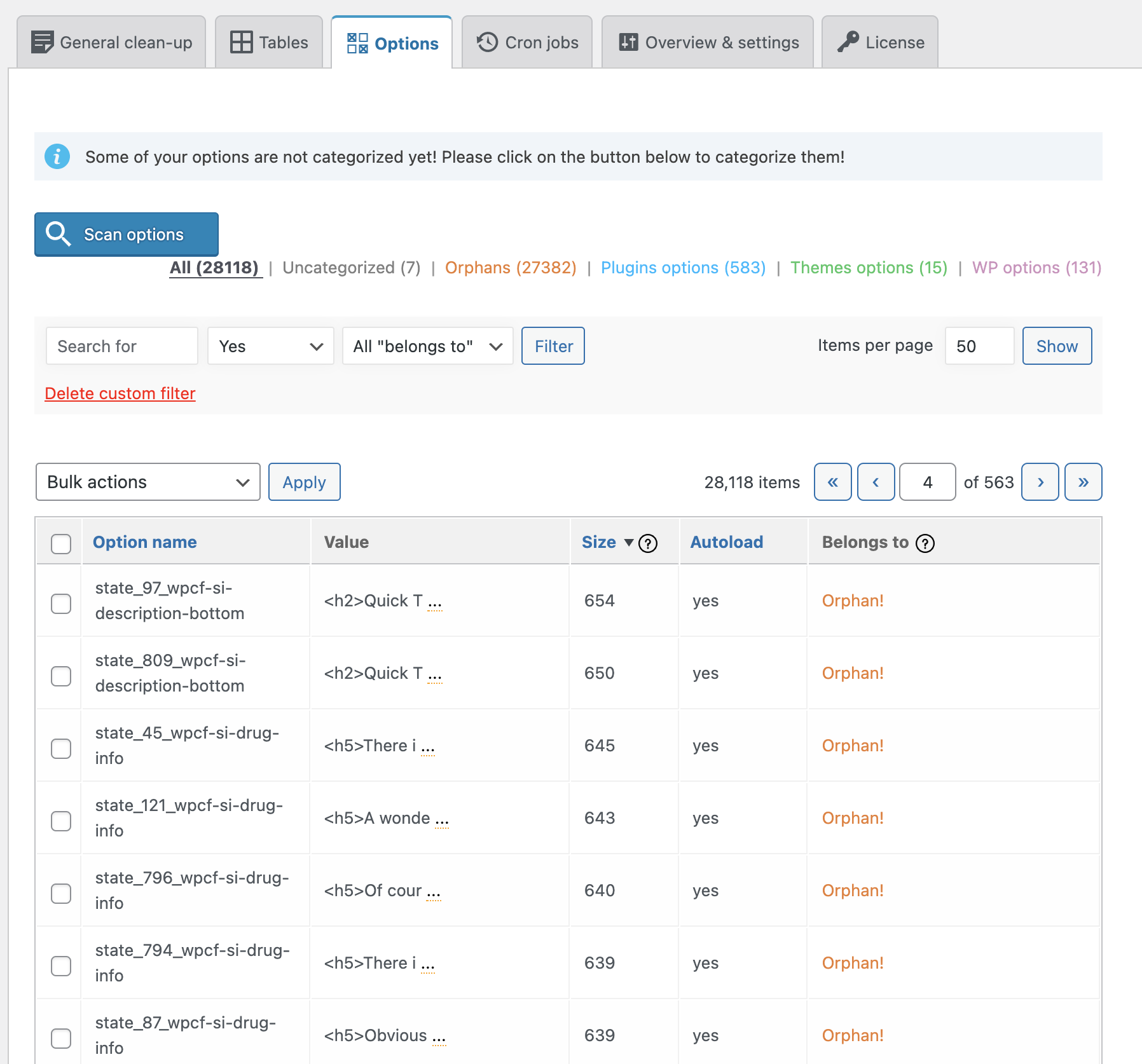The height and width of the screenshot is (1064, 1142).
Task: Show Themes options (15)
Action: 869,268
